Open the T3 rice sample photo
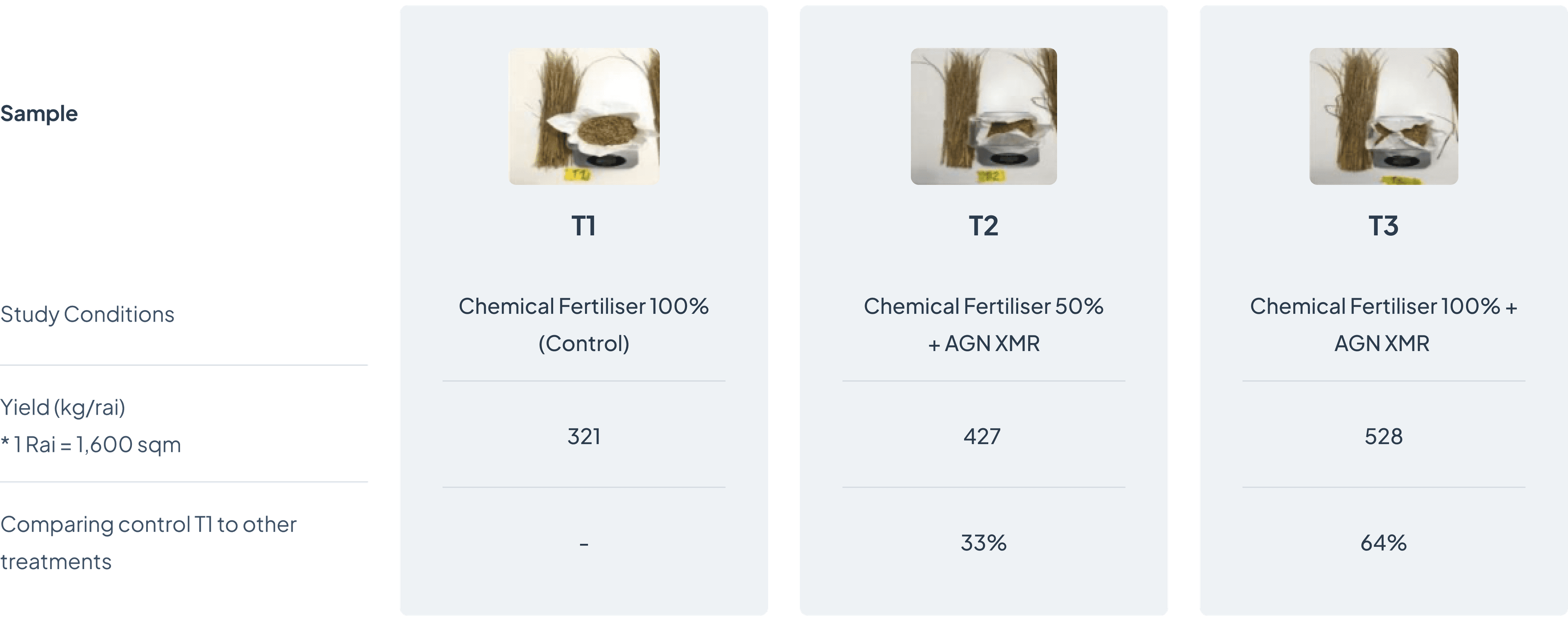The image size is (1568, 621). tap(1383, 116)
